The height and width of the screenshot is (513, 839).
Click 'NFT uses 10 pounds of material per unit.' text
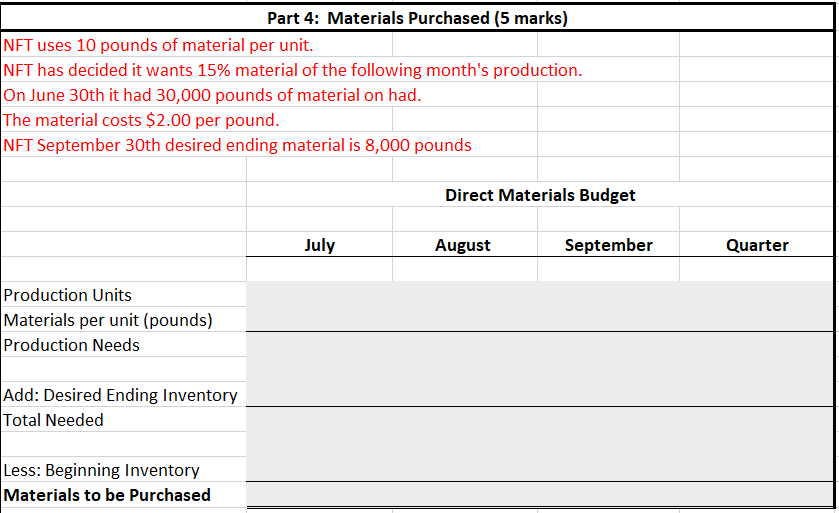coord(158,45)
